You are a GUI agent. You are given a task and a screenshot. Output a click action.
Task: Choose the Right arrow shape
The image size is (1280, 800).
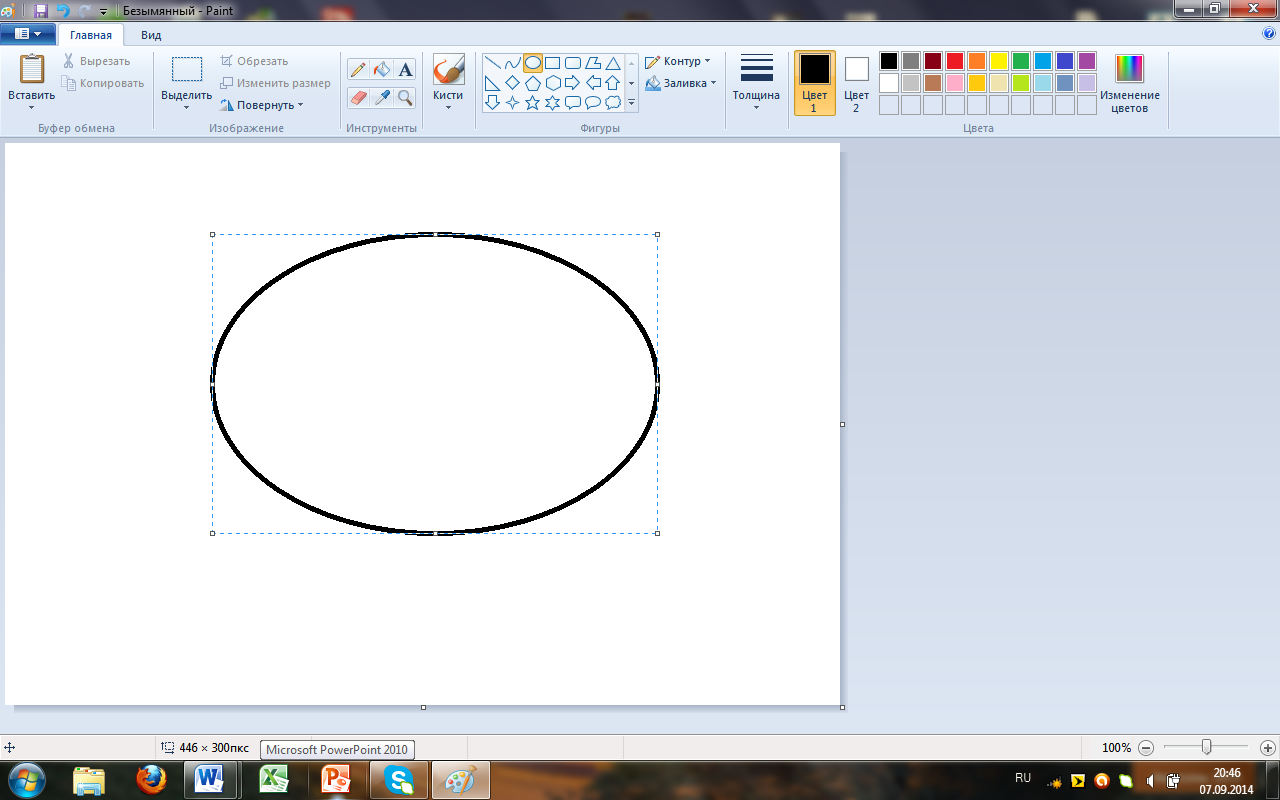click(x=573, y=83)
